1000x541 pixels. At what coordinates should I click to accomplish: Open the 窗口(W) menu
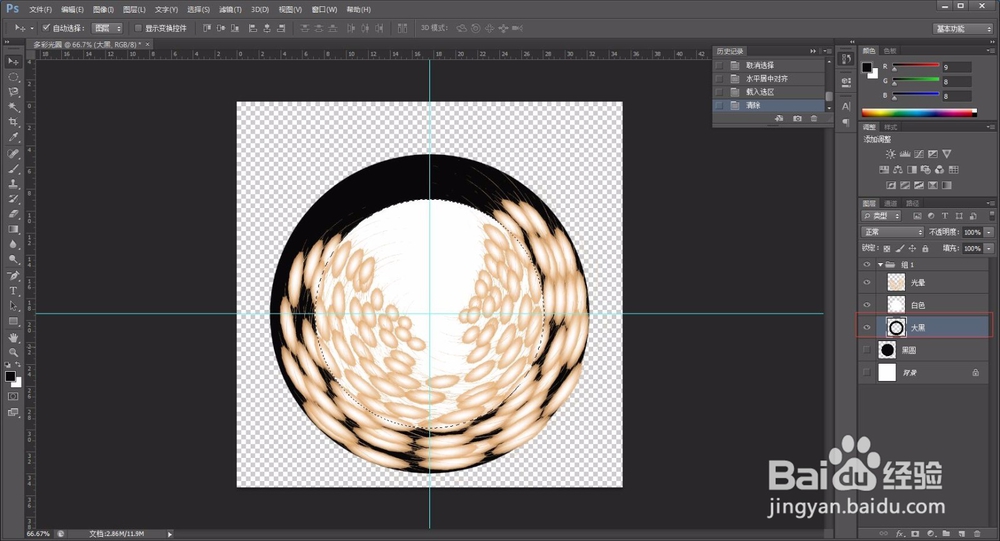point(324,10)
